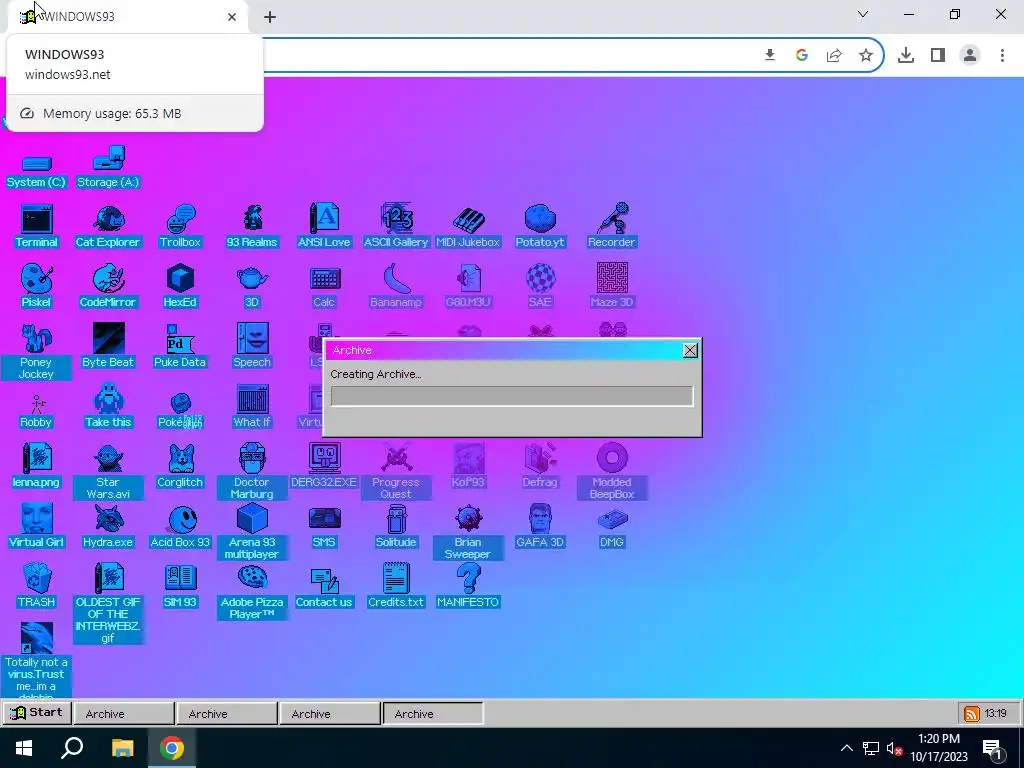Toggle Chrome side panel

coord(938,55)
